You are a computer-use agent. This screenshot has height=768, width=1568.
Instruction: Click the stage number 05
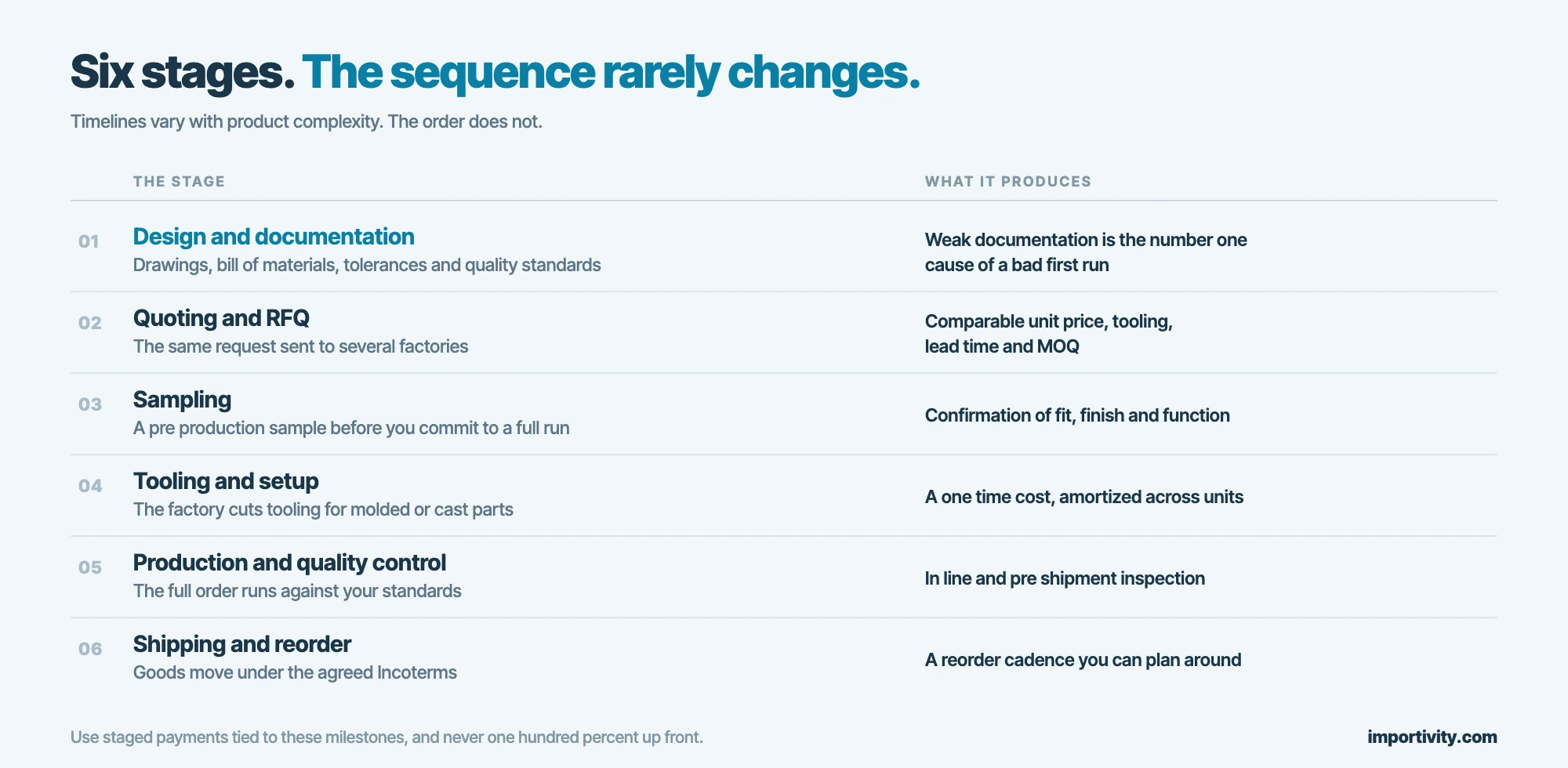pos(90,567)
